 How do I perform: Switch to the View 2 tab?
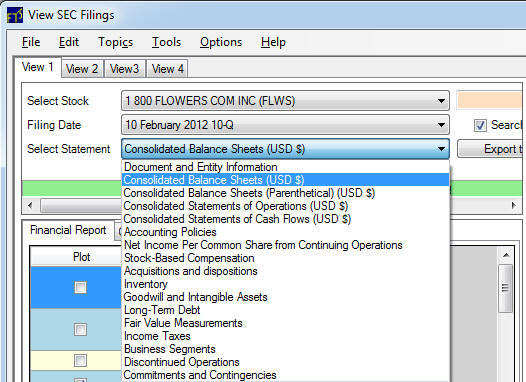pyautogui.click(x=82, y=69)
